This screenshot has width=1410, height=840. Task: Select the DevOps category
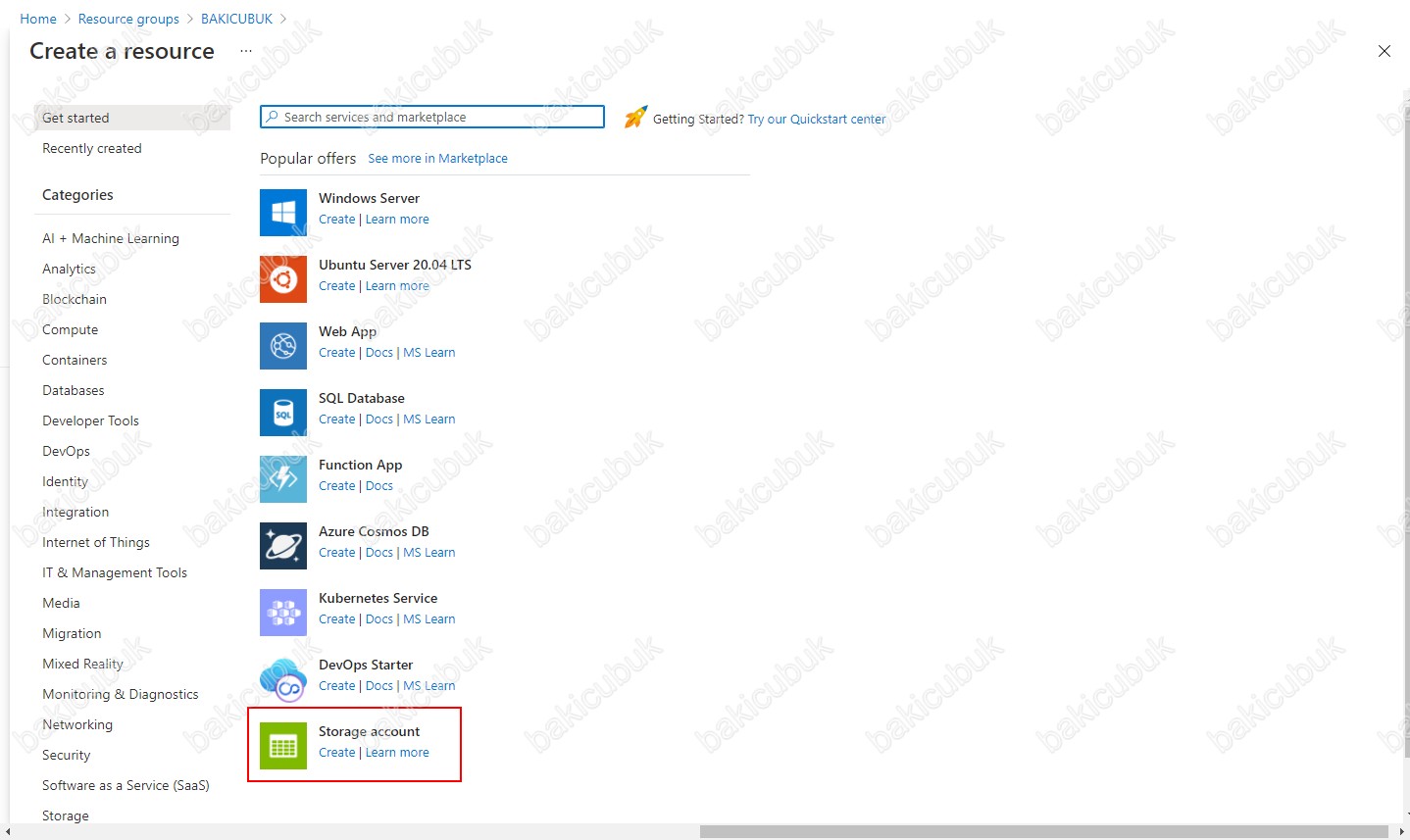tap(67, 451)
